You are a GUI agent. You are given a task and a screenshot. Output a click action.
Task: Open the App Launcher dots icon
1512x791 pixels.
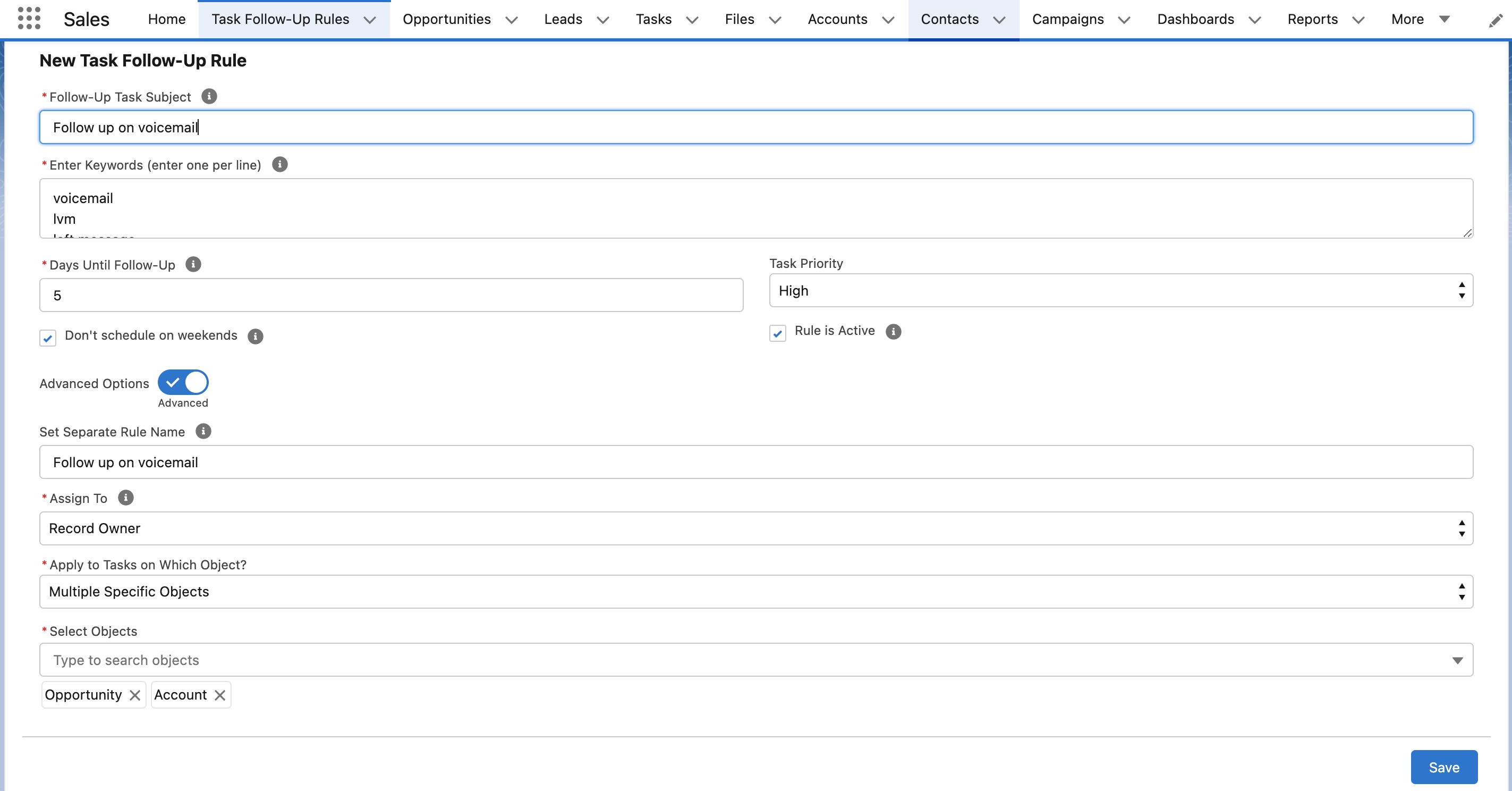[29, 18]
